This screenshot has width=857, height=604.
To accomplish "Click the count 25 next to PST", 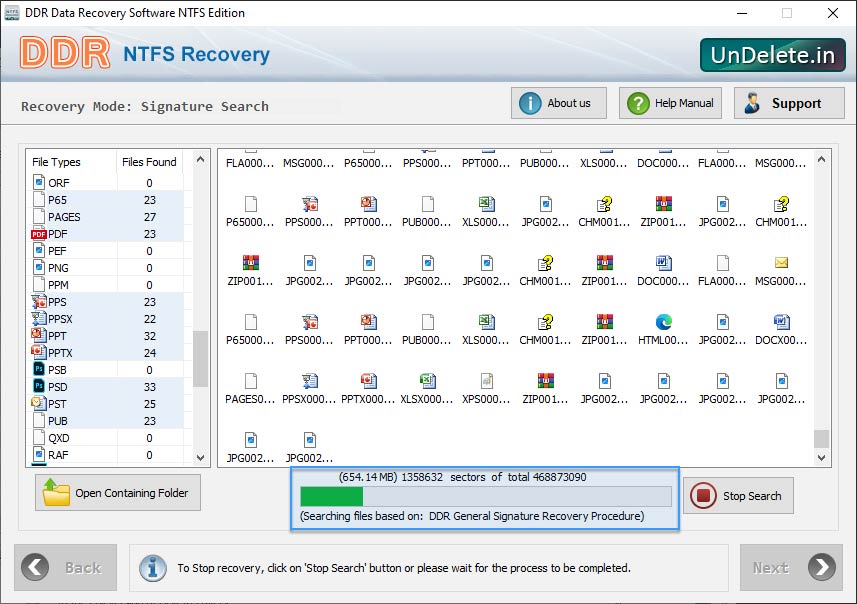I will pos(150,404).
